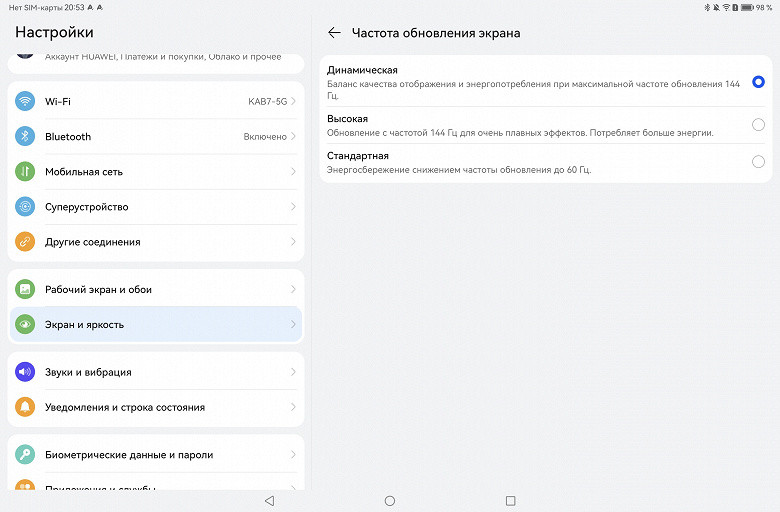Tap the mobile network icon
The height and width of the screenshot is (512, 780).
coord(25,172)
